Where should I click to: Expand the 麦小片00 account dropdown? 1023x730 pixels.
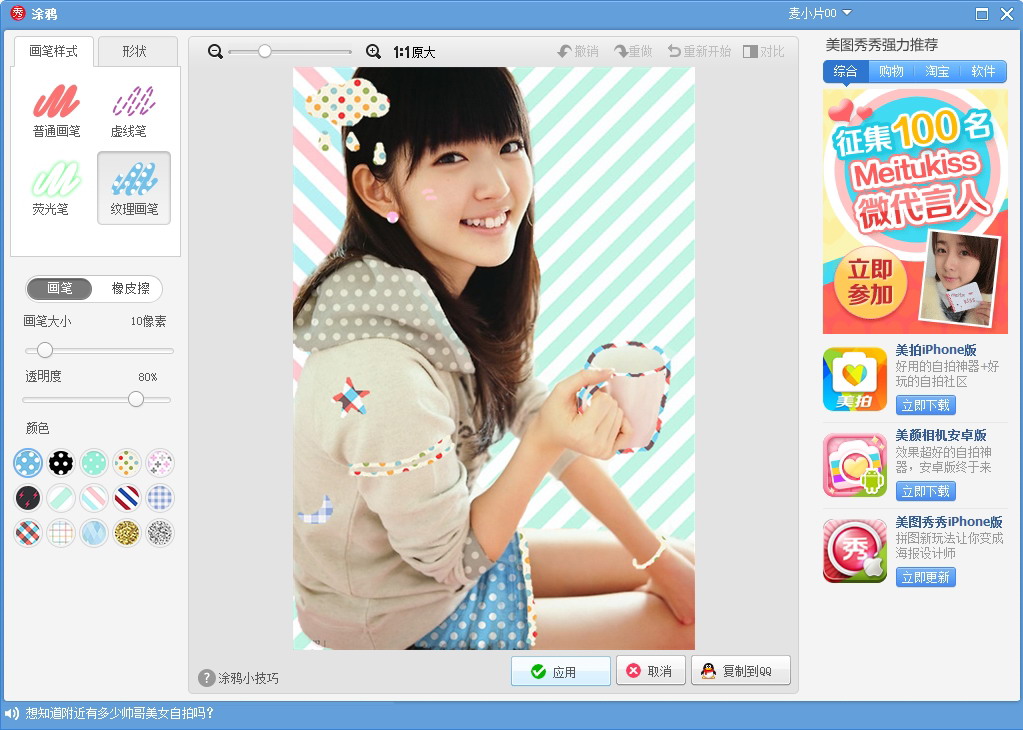coord(819,13)
